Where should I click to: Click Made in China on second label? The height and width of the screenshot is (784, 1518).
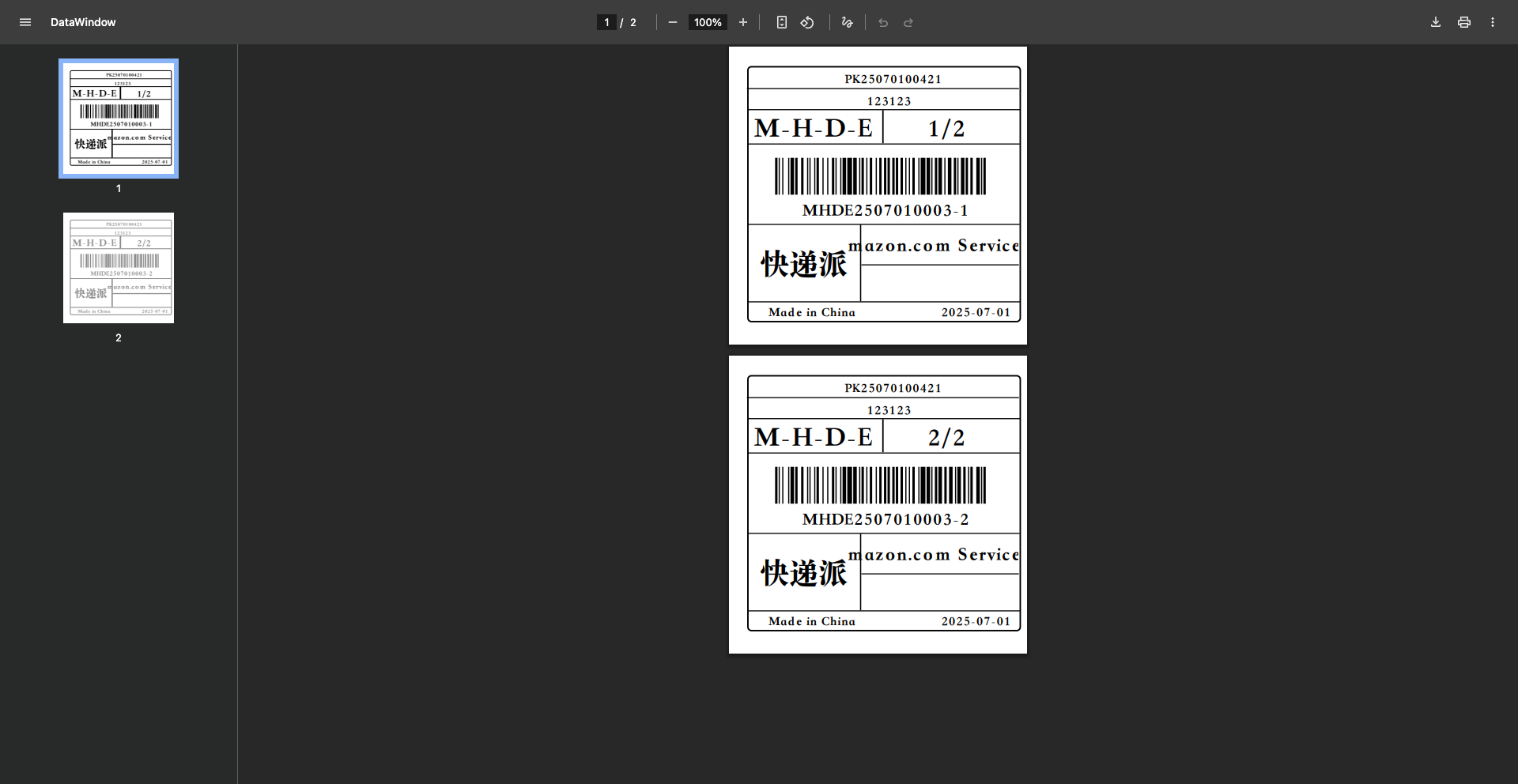coord(812,621)
